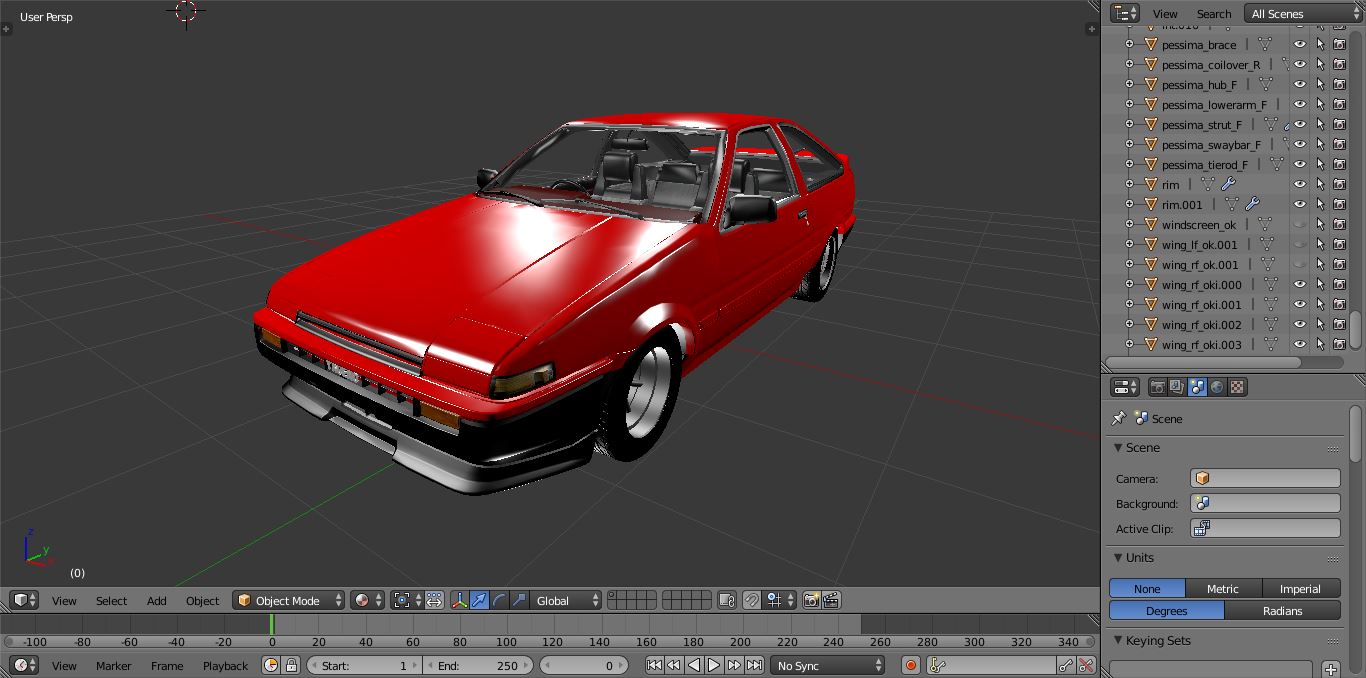Toggle renderability of wing_rf_oki.003

coord(1339,344)
